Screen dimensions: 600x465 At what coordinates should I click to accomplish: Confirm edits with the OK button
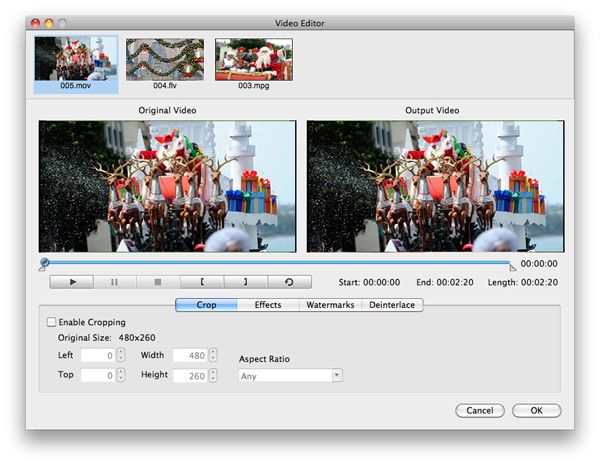(x=536, y=410)
